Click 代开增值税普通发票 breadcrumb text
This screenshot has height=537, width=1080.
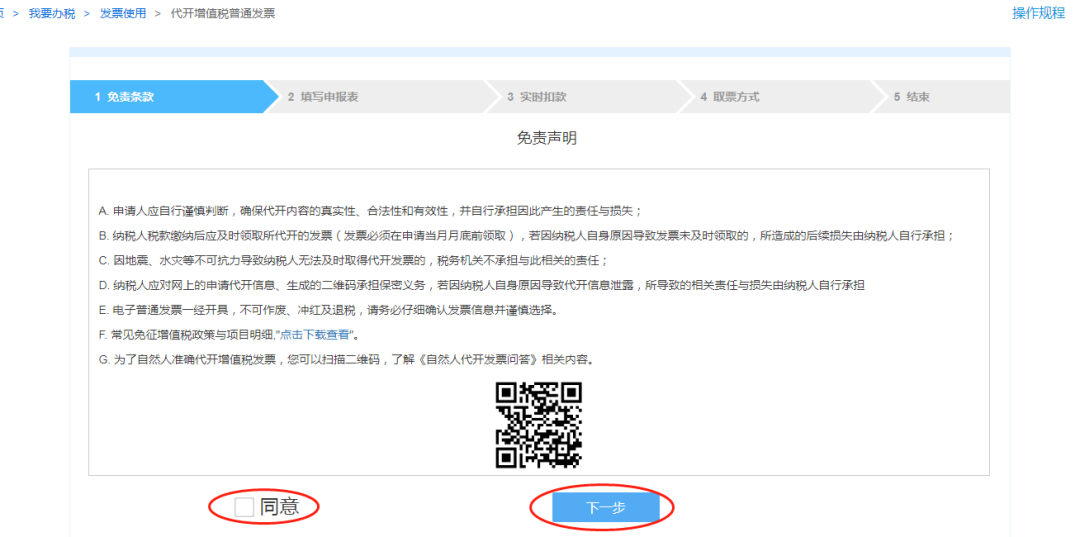click(x=222, y=14)
